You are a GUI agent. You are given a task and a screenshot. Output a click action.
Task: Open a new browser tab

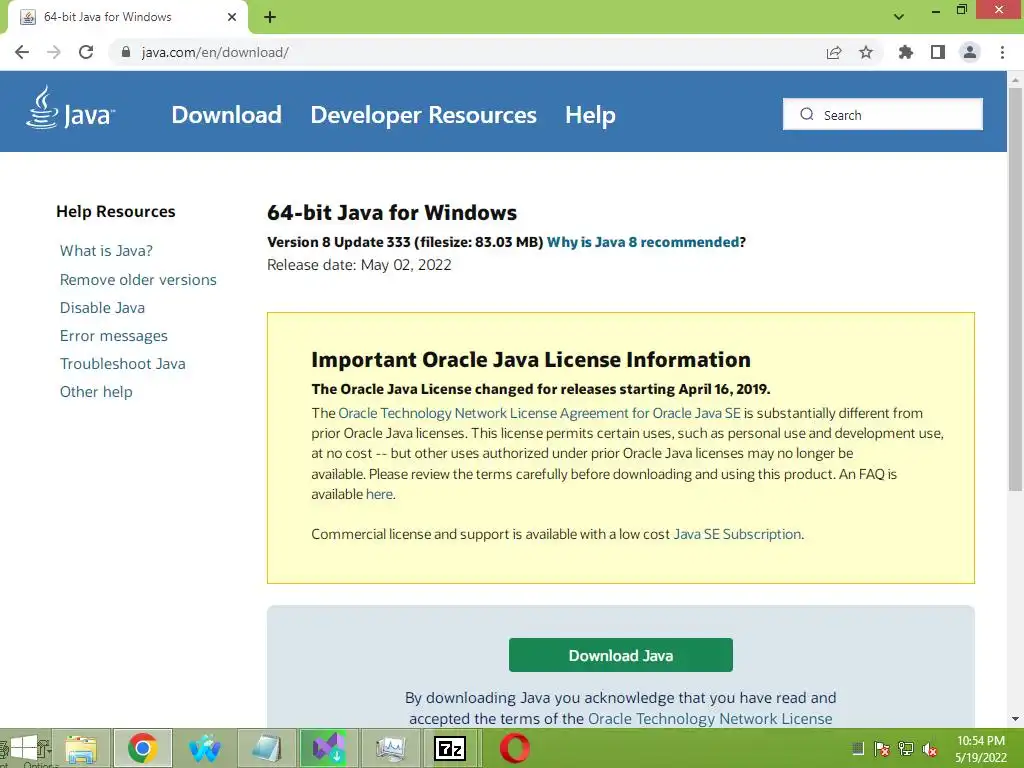pos(270,17)
